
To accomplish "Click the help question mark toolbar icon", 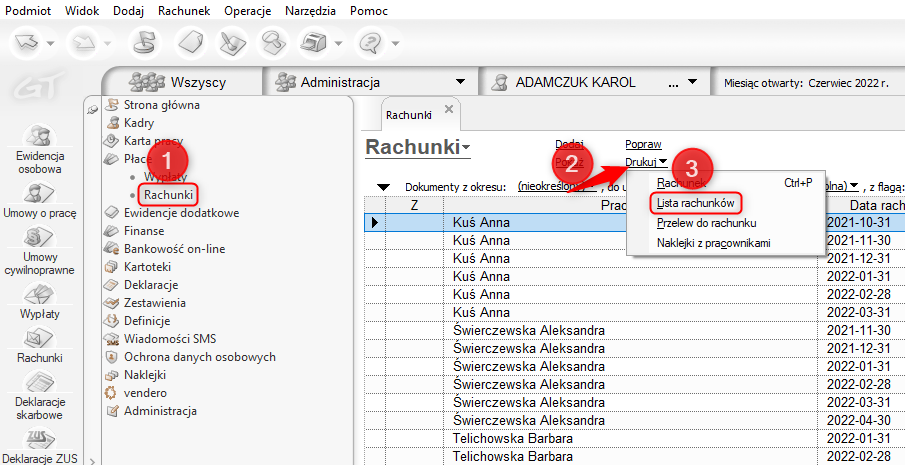I will (x=372, y=42).
